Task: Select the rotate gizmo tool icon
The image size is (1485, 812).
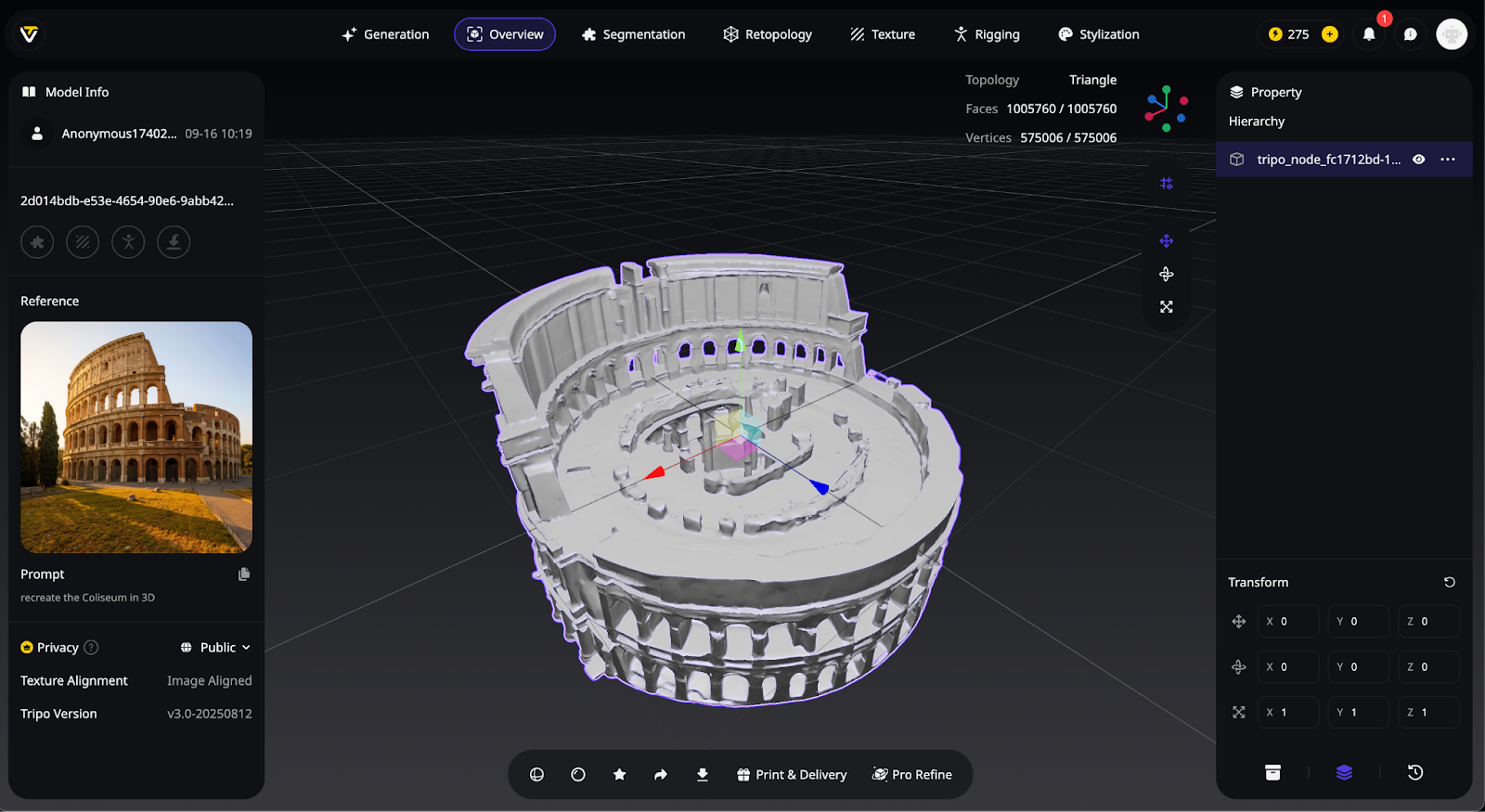Action: pyautogui.click(x=1167, y=274)
